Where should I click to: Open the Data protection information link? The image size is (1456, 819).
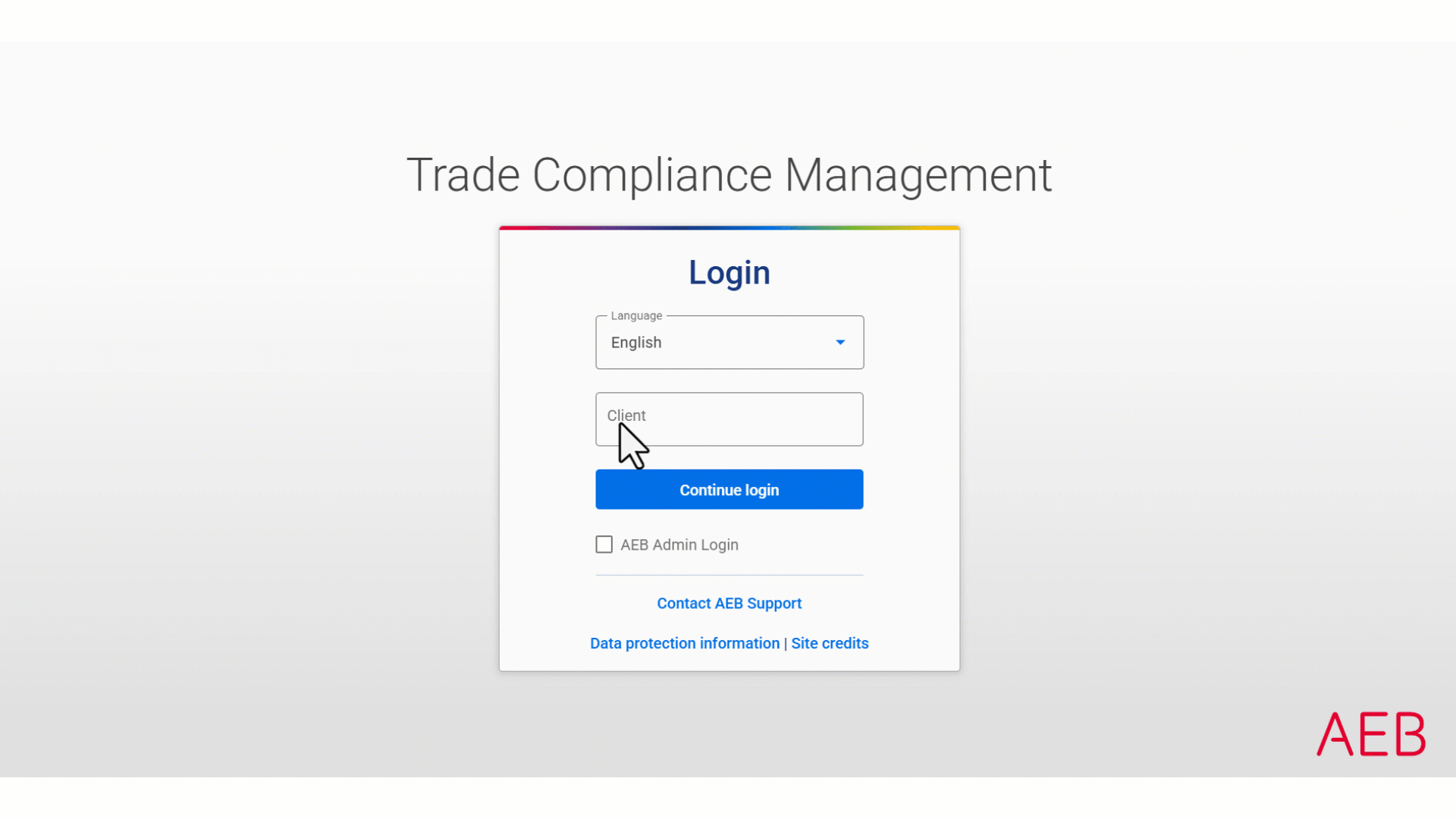(x=684, y=644)
